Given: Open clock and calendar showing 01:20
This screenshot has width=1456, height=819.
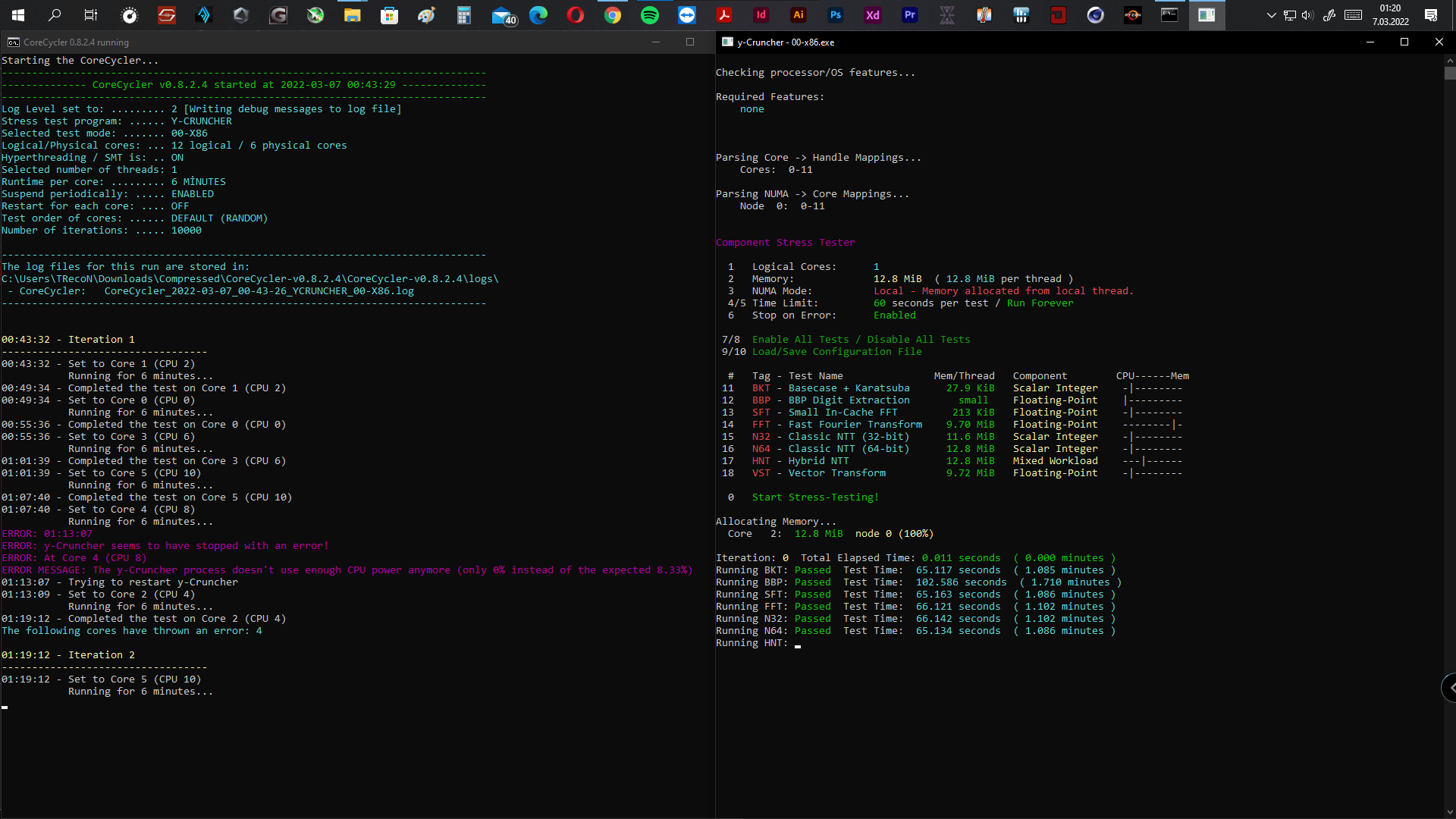Looking at the screenshot, I should click(1391, 15).
